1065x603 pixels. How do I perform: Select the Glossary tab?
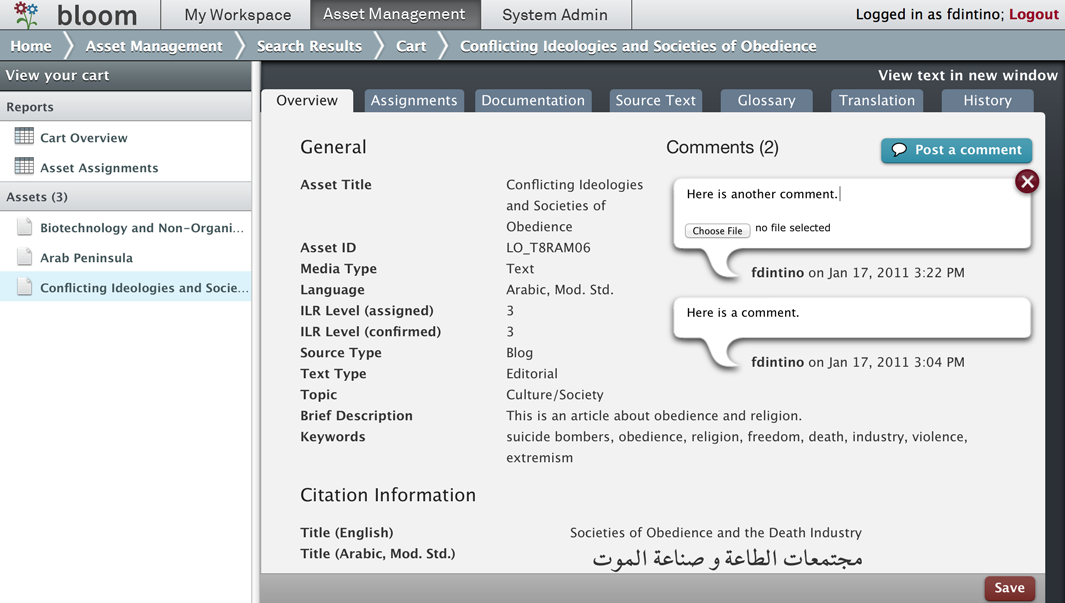(x=766, y=100)
